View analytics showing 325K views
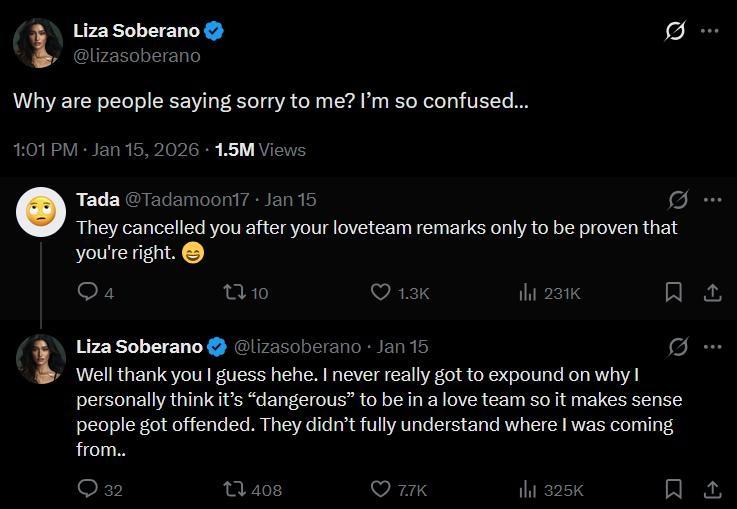 [x=528, y=489]
